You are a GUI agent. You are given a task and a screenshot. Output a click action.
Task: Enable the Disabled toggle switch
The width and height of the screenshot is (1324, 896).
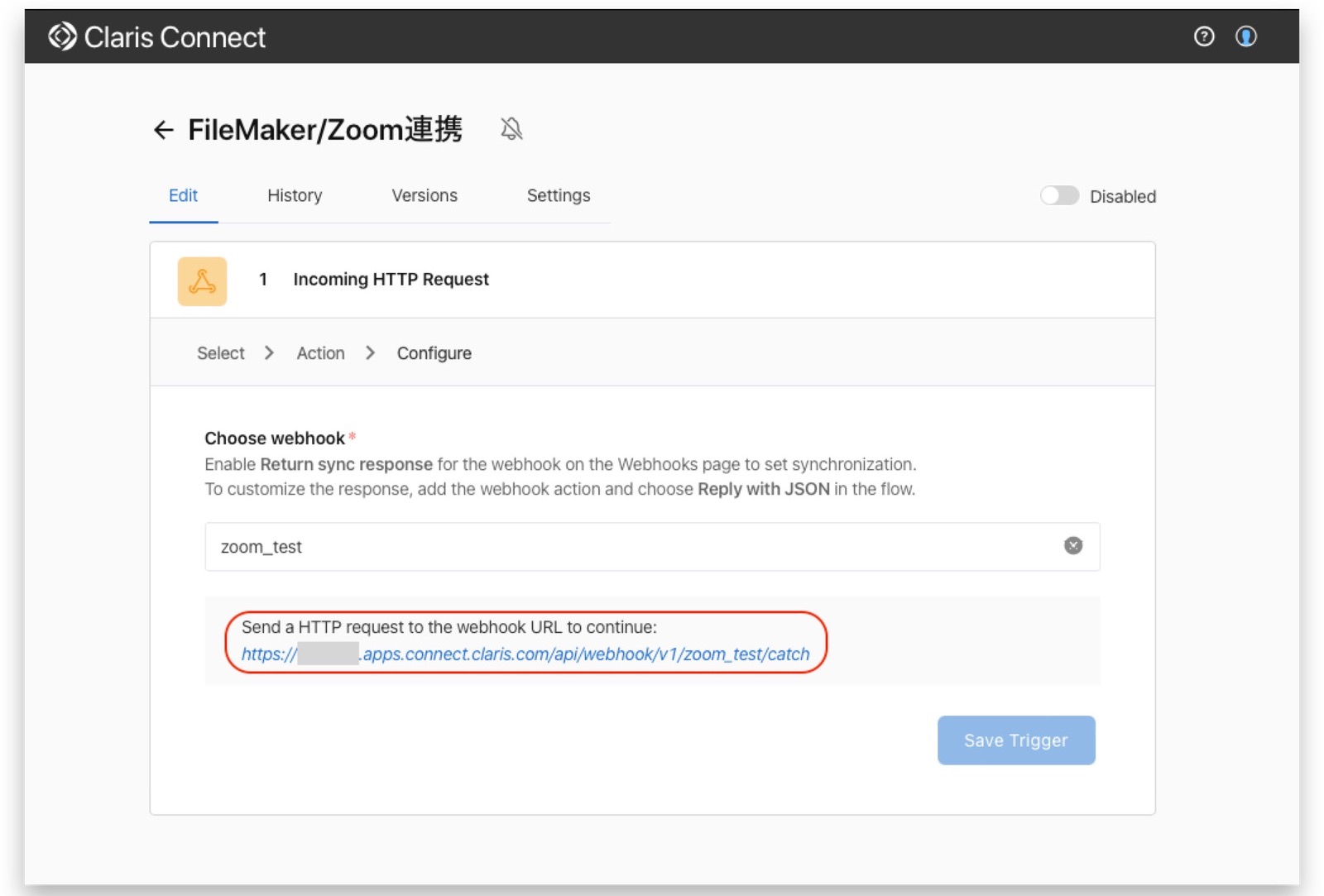point(1060,196)
